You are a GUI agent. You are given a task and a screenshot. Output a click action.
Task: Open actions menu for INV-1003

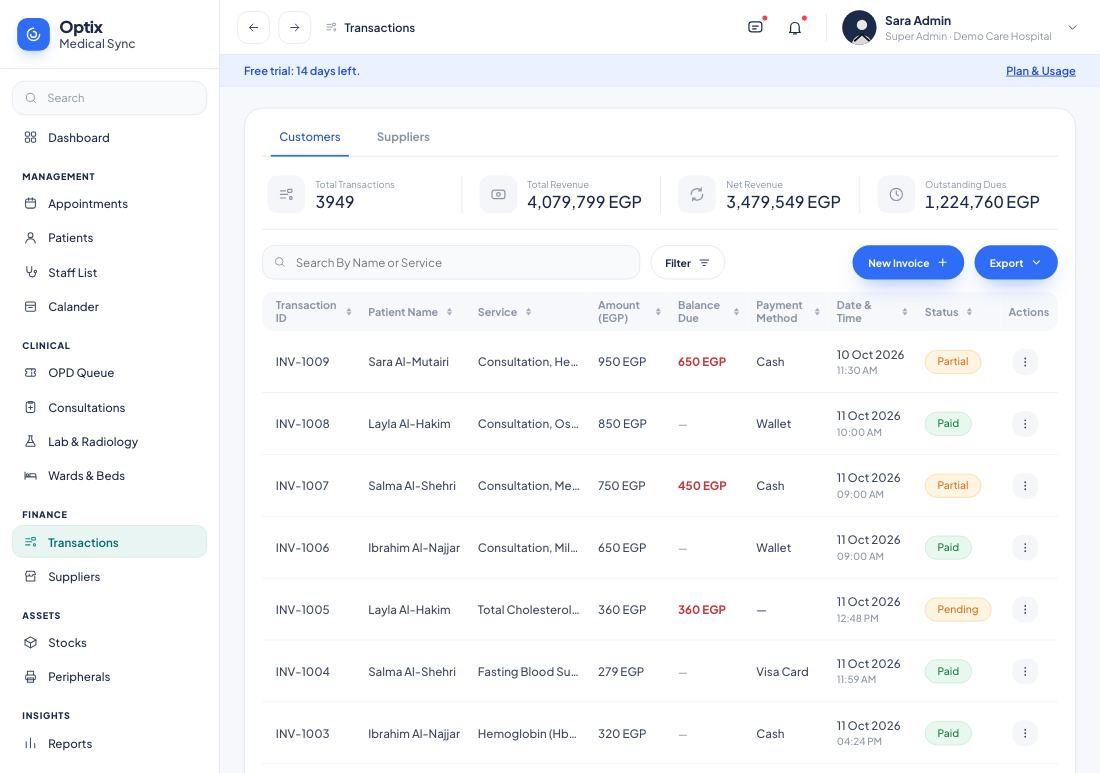tap(1025, 733)
